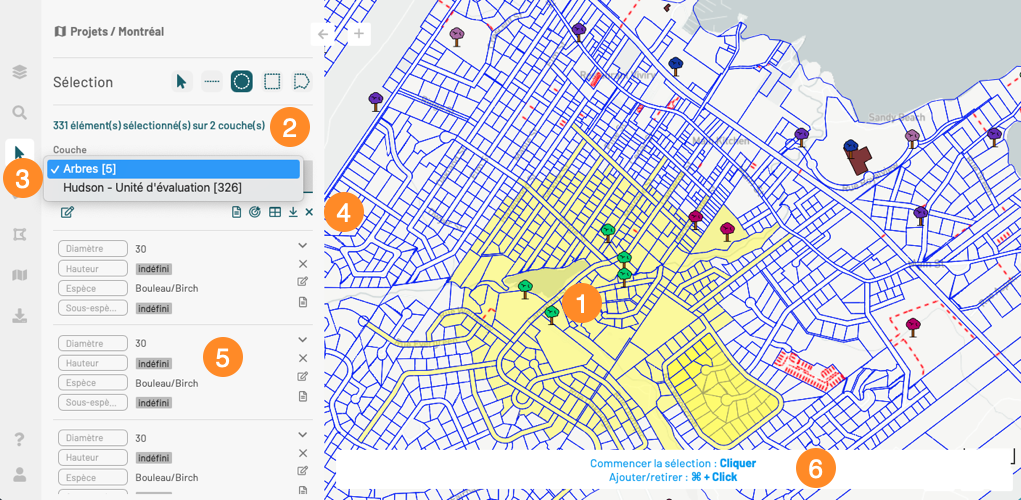Pick the polygon lasso selection tool

pyautogui.click(x=302, y=82)
